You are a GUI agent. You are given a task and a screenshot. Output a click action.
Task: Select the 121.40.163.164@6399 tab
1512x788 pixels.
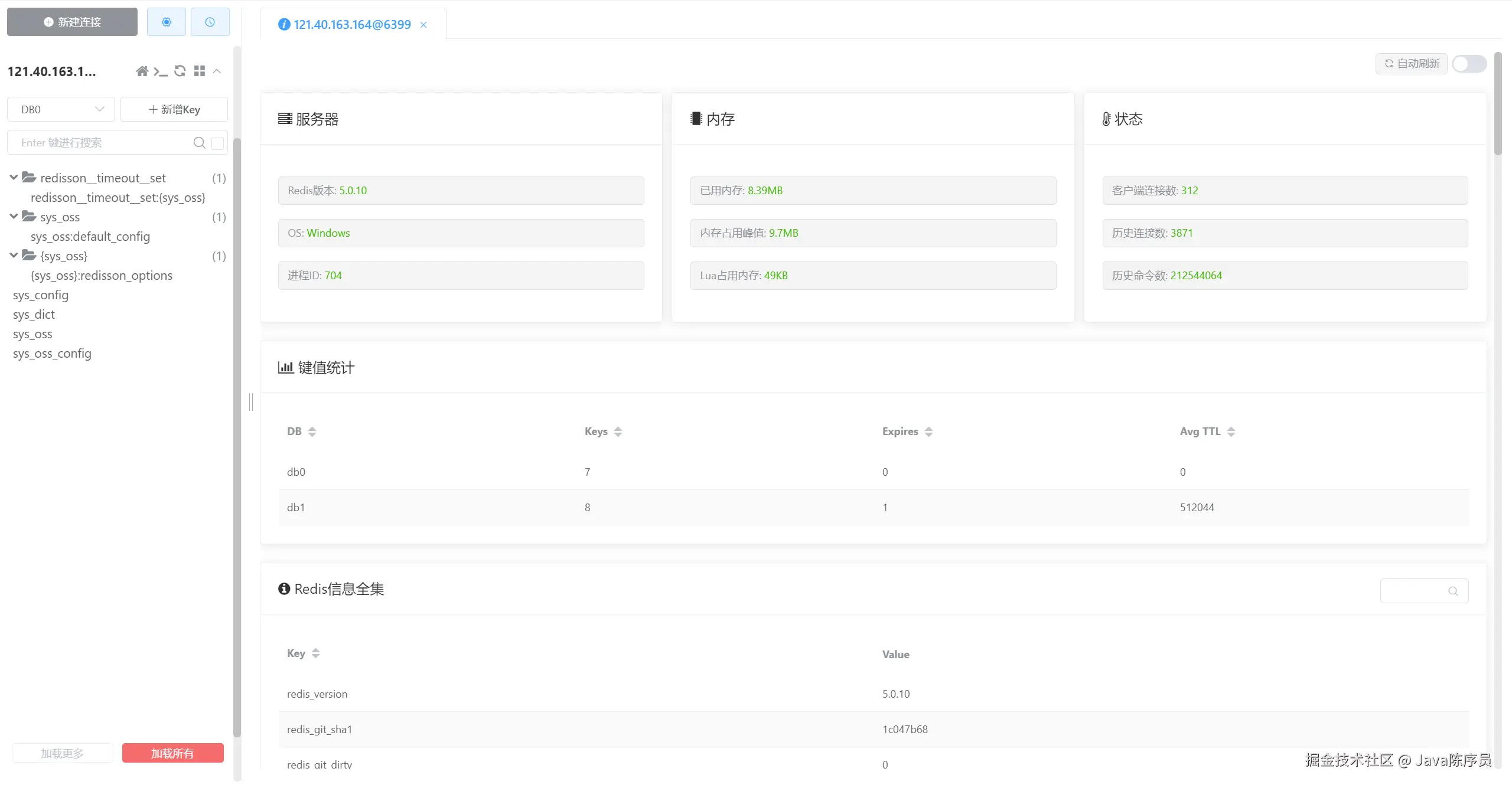(351, 25)
